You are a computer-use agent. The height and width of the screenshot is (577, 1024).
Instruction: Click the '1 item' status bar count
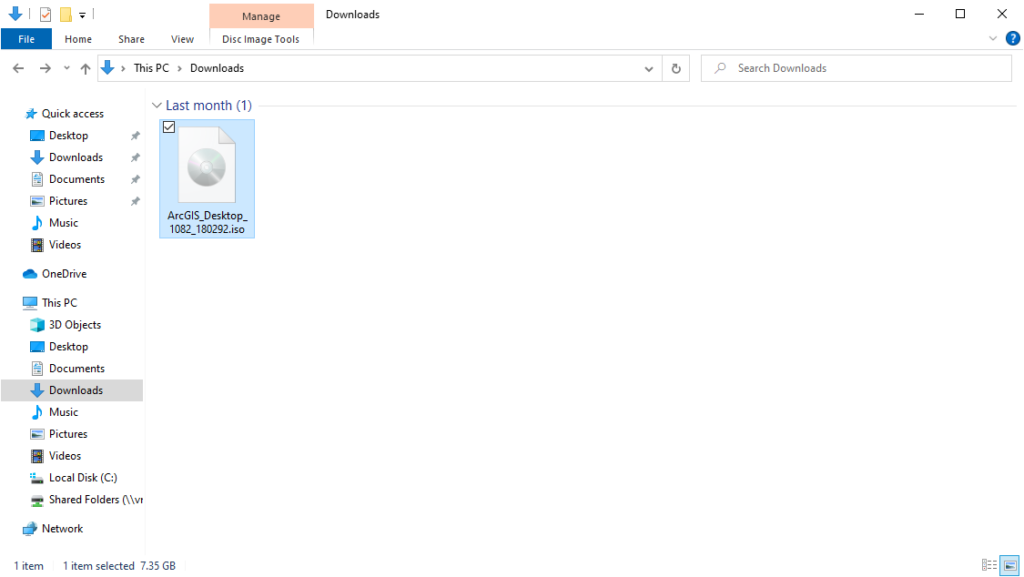(29, 566)
